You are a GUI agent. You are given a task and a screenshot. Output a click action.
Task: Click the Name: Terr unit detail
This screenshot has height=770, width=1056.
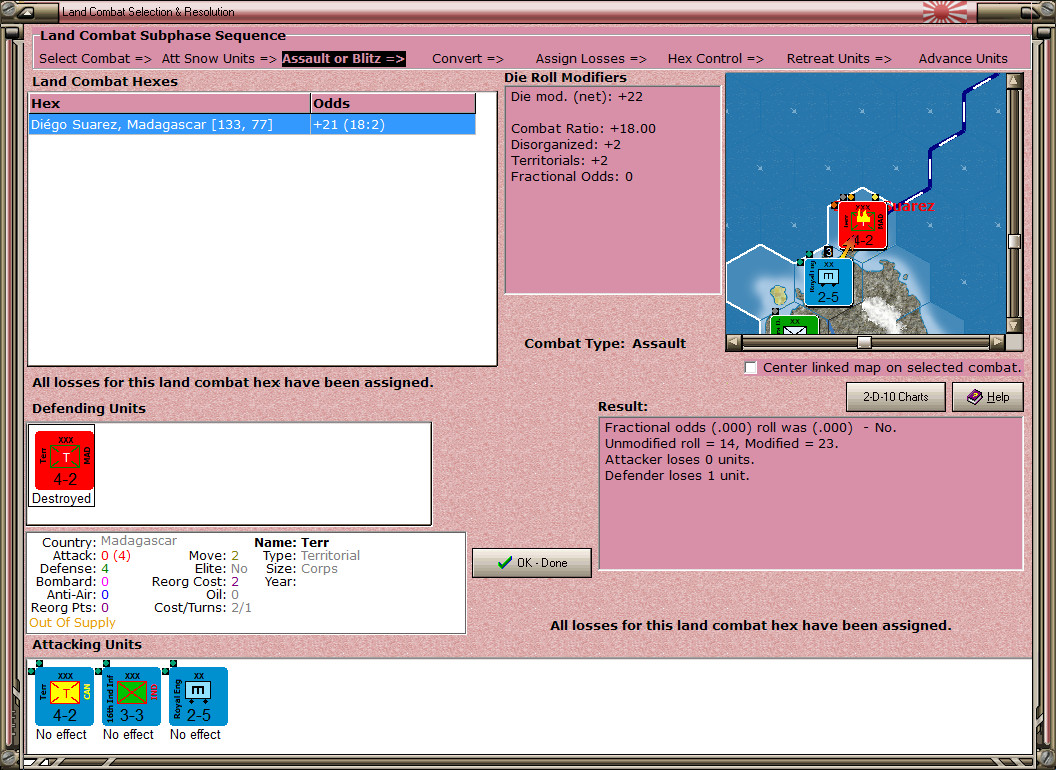tap(292, 542)
